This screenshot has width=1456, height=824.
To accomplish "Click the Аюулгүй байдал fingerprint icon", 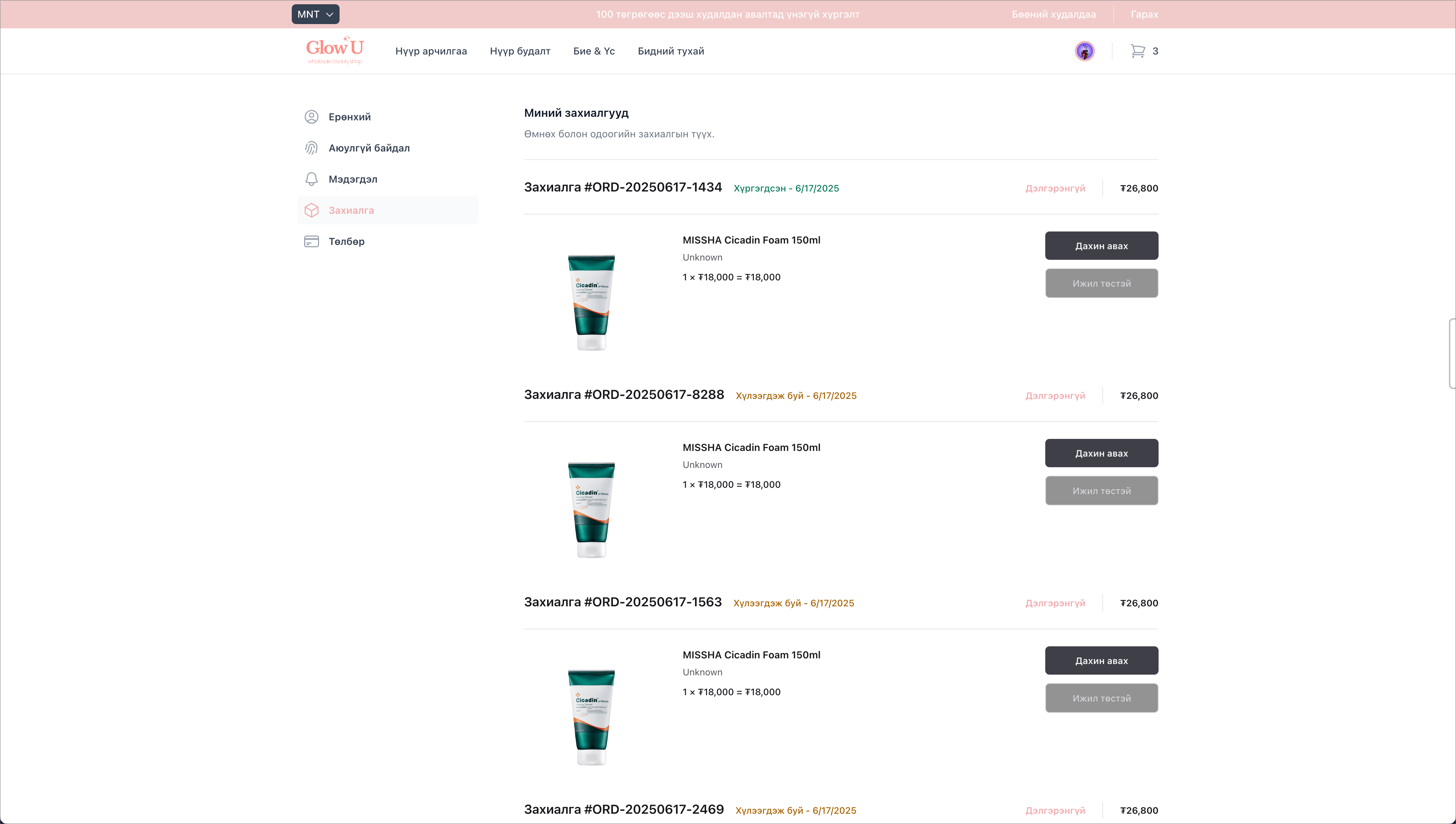I will [x=311, y=148].
